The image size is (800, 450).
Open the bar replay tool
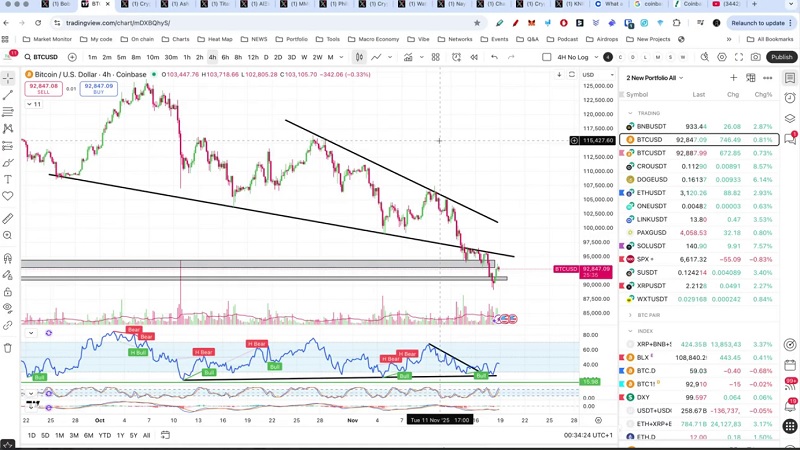click(x=471, y=57)
